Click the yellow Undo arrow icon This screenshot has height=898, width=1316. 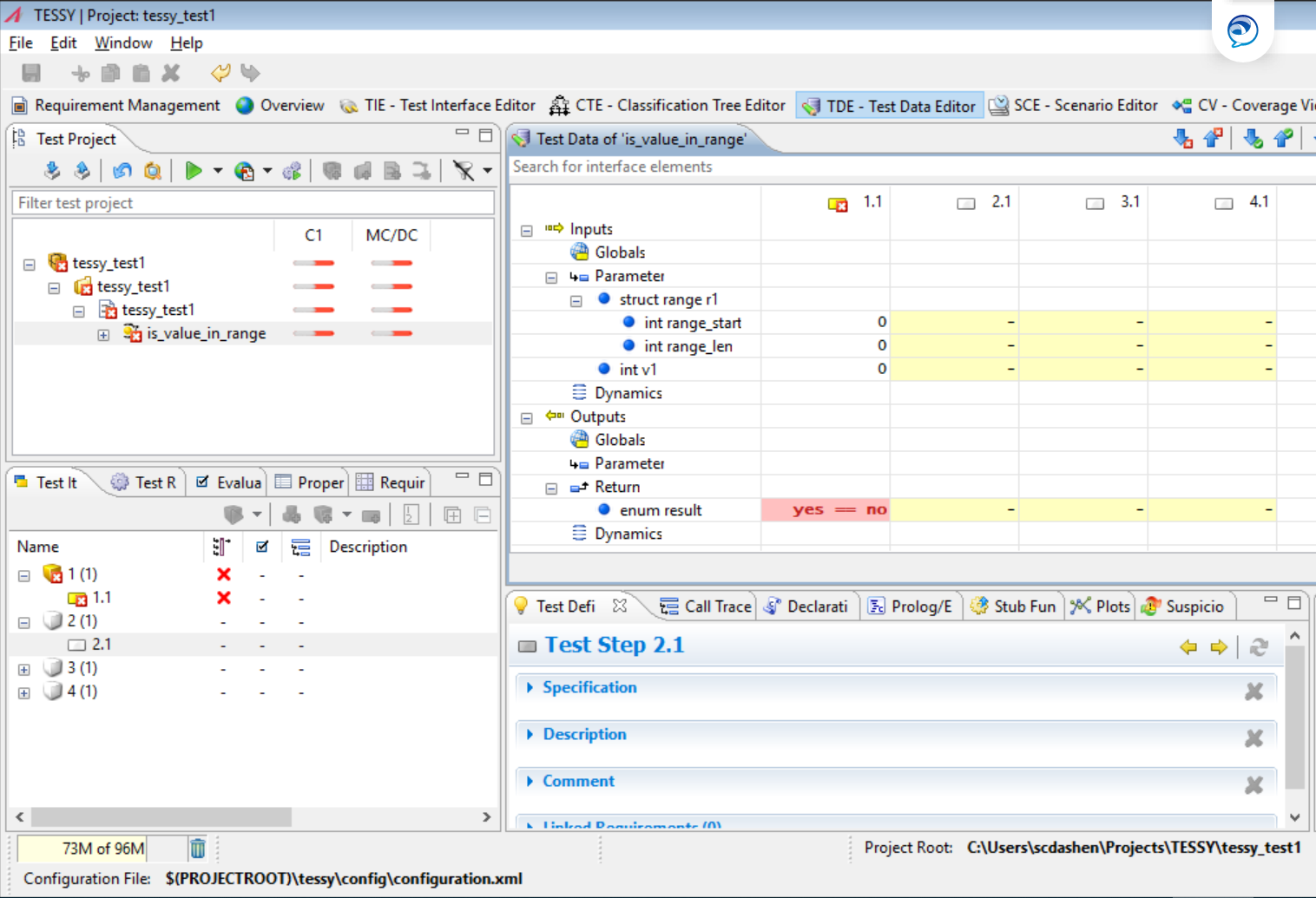pos(220,73)
